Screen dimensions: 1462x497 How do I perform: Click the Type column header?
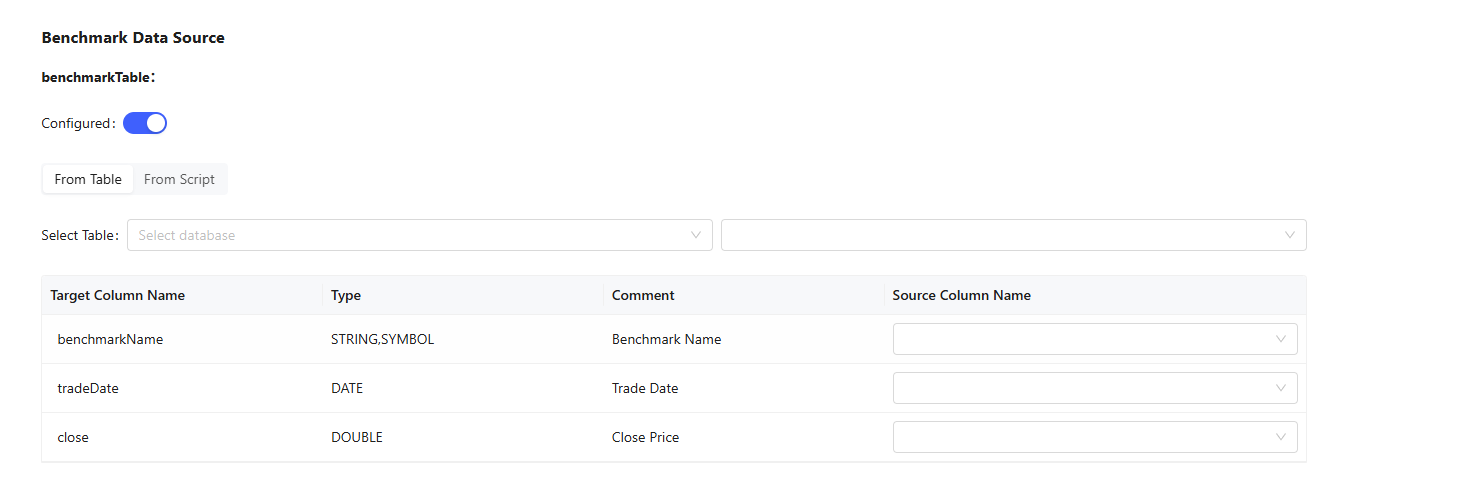click(346, 295)
